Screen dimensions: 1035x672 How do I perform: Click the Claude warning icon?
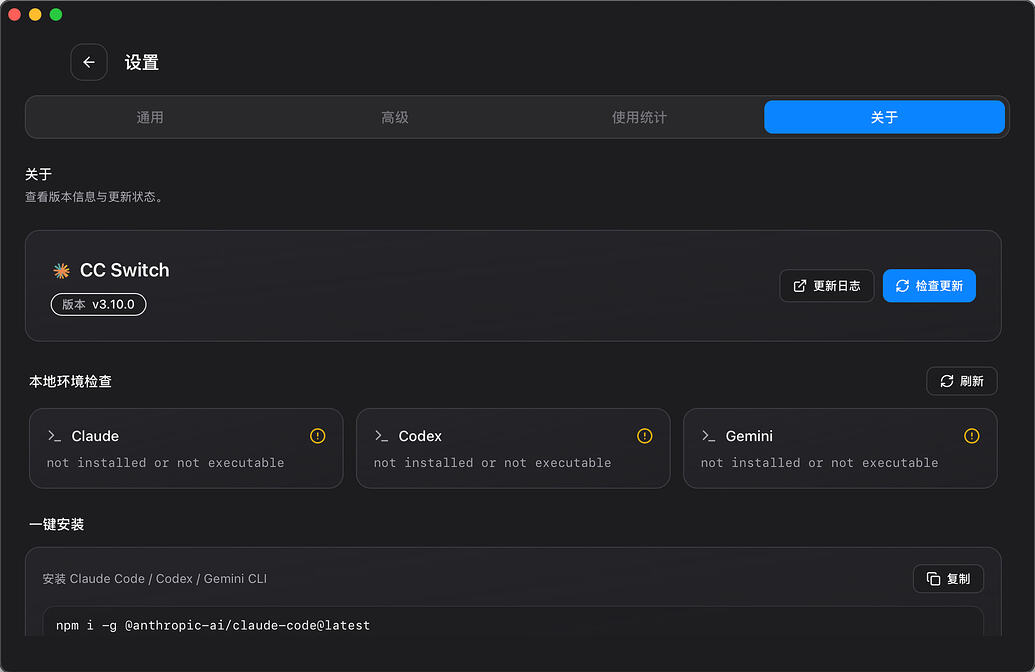pyautogui.click(x=317, y=436)
